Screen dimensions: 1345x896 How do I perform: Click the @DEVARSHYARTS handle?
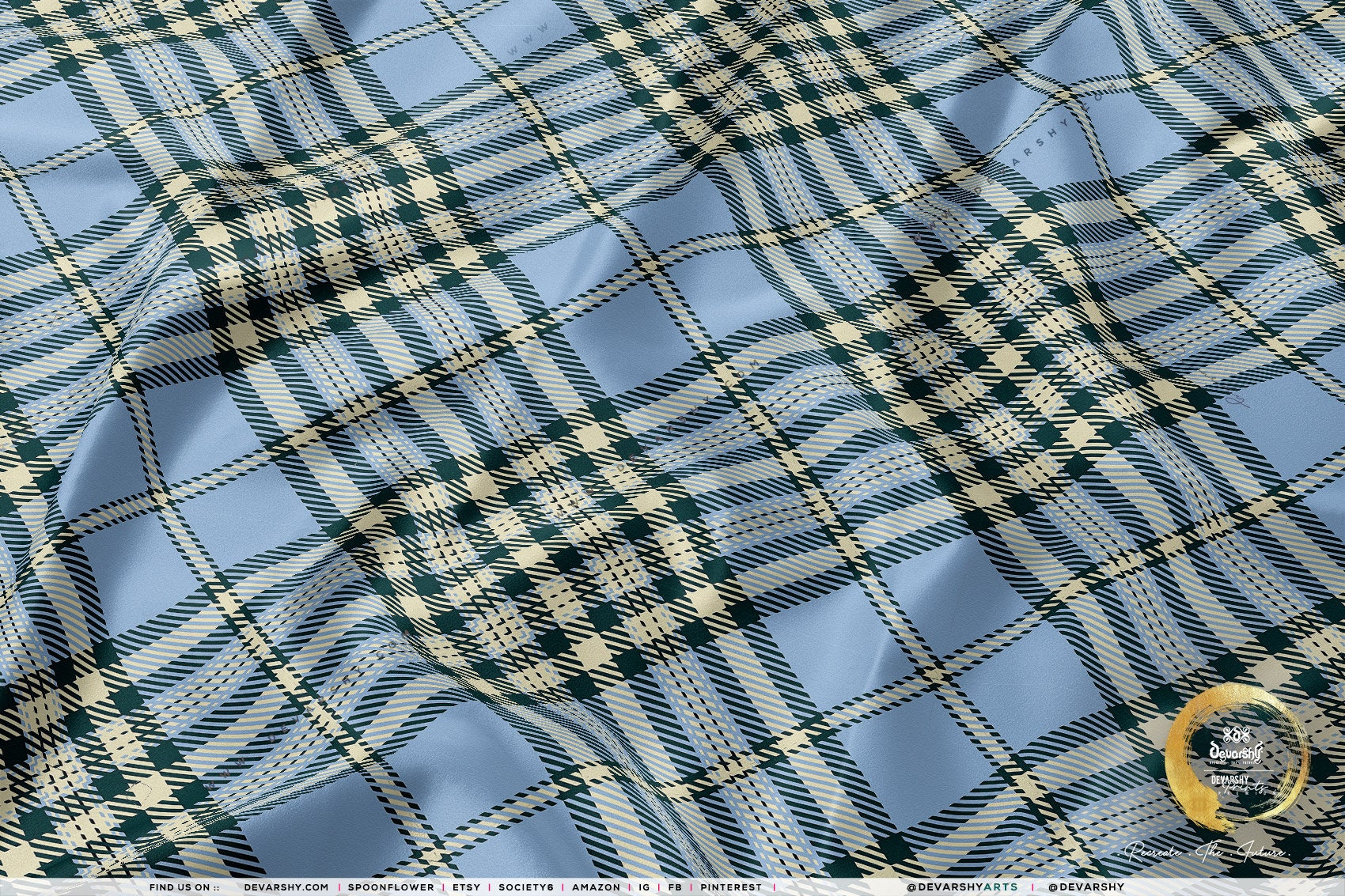(962, 887)
